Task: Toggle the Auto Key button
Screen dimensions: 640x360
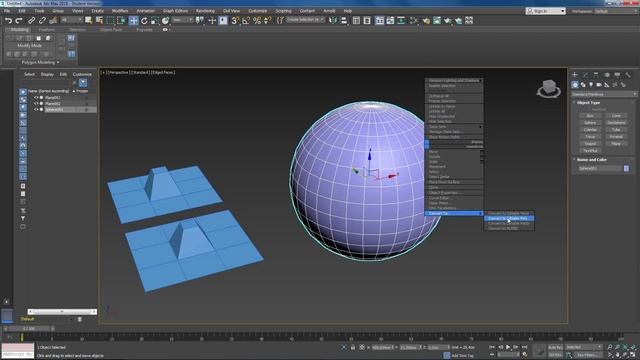Action: [x=555, y=347]
